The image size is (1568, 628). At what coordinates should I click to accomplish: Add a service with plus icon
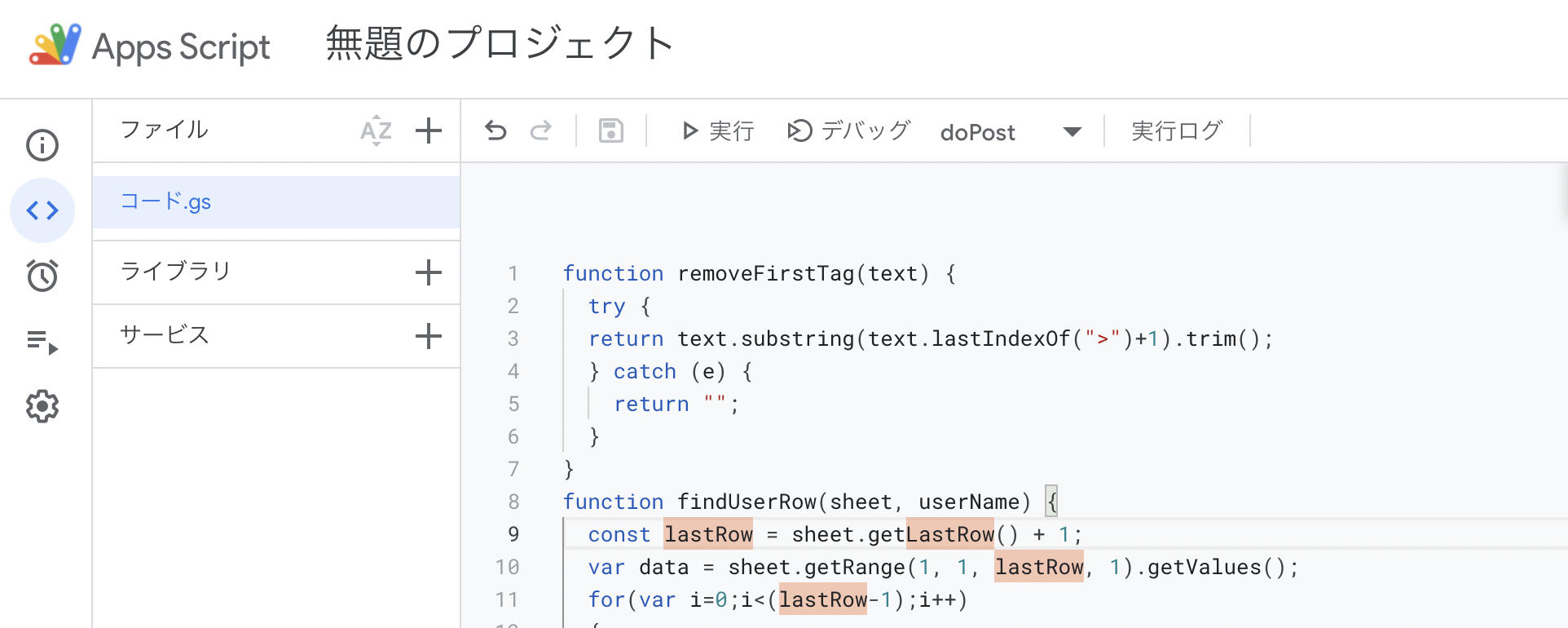click(429, 336)
